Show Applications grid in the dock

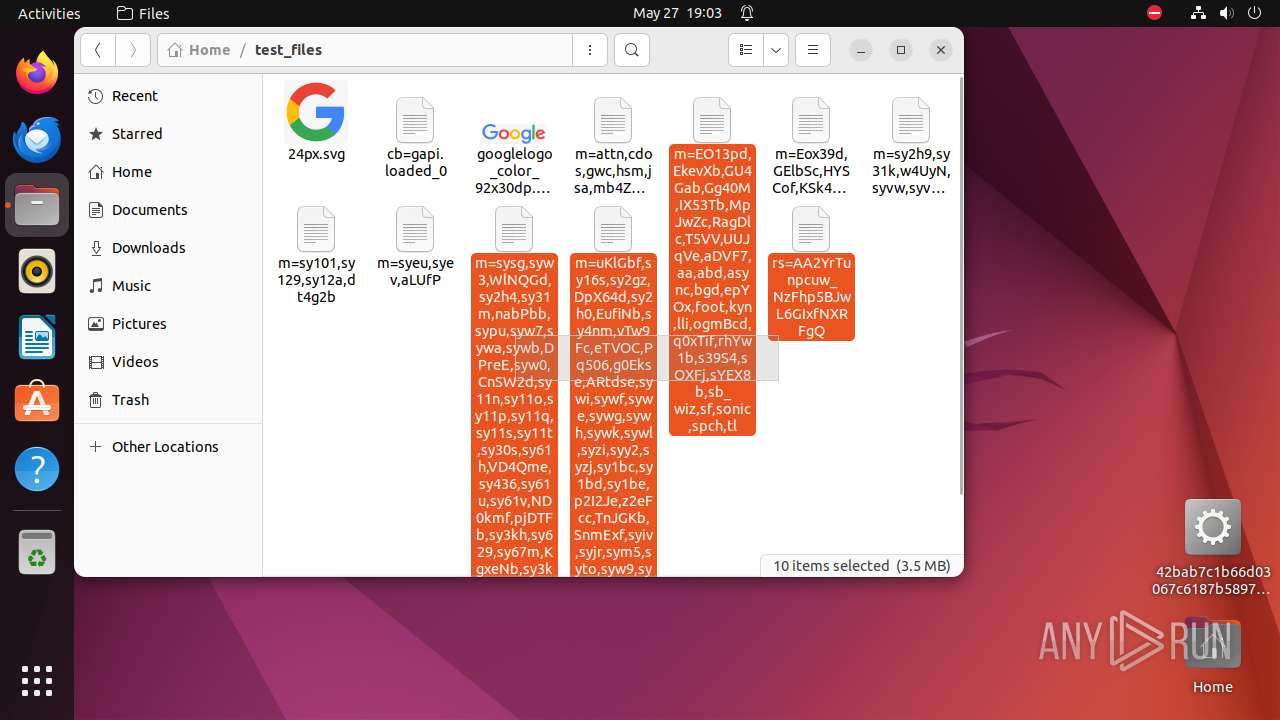[37, 680]
